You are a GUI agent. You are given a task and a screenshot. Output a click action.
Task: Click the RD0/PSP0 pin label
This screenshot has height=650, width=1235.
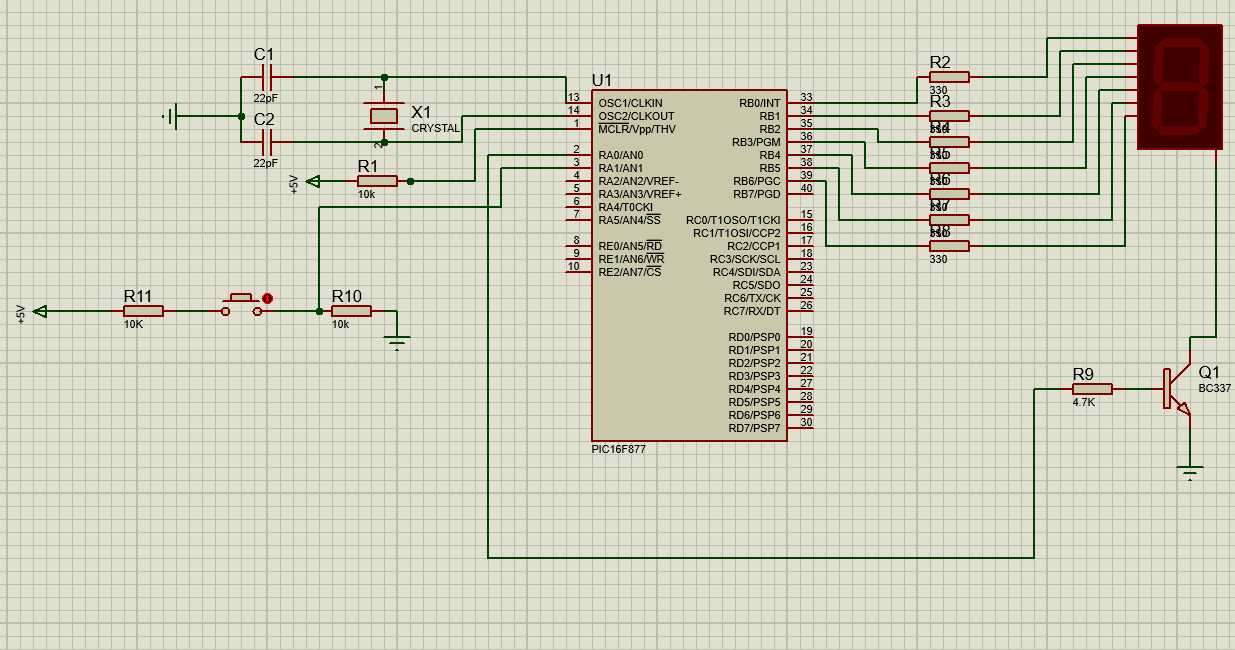(x=754, y=337)
